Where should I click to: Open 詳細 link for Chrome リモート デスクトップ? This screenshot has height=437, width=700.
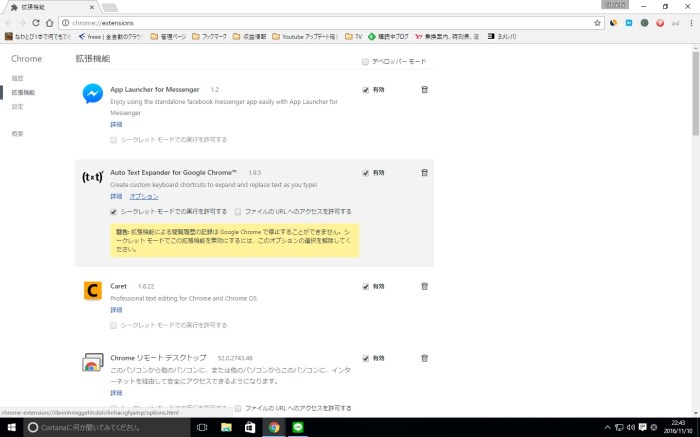point(116,393)
